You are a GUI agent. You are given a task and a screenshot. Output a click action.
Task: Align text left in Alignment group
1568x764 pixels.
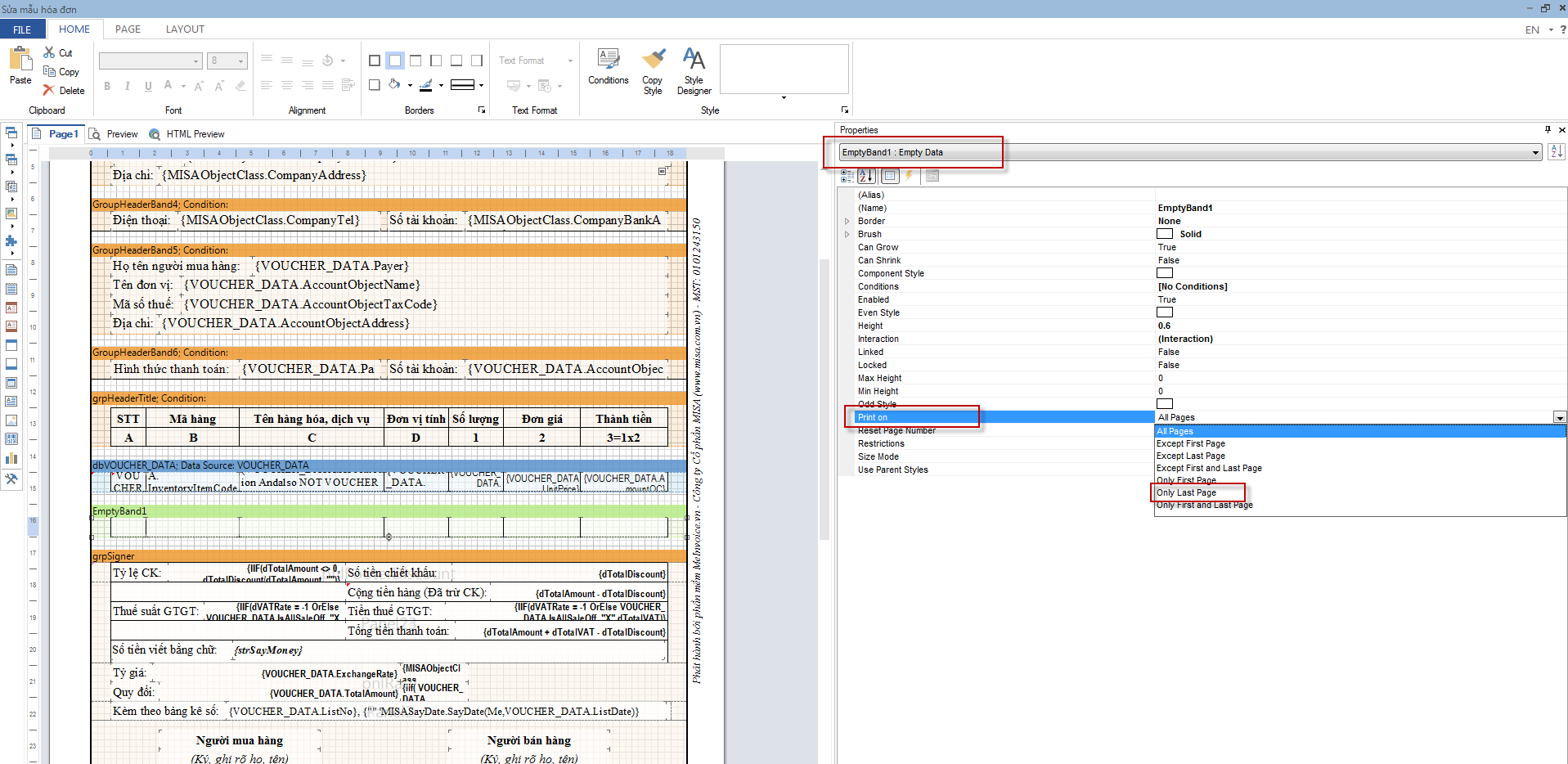click(267, 85)
